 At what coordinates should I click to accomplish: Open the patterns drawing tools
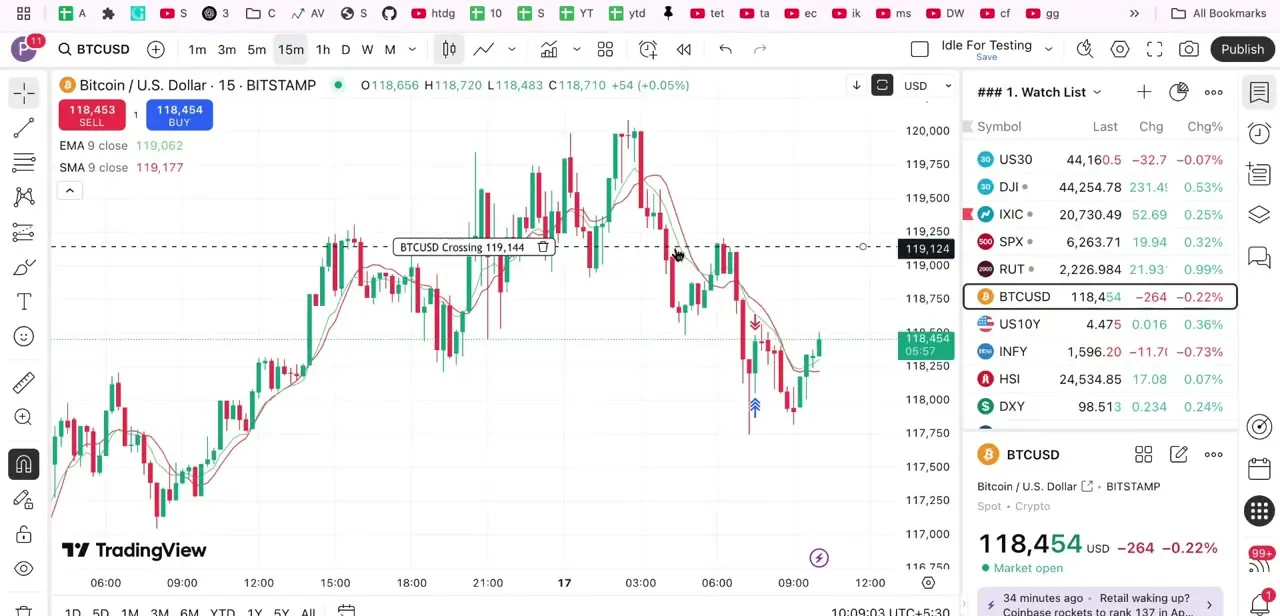point(24,197)
